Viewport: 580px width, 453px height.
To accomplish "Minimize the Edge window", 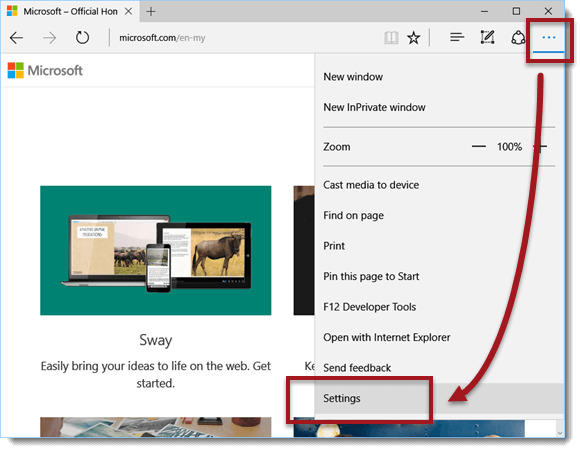I will [485, 11].
